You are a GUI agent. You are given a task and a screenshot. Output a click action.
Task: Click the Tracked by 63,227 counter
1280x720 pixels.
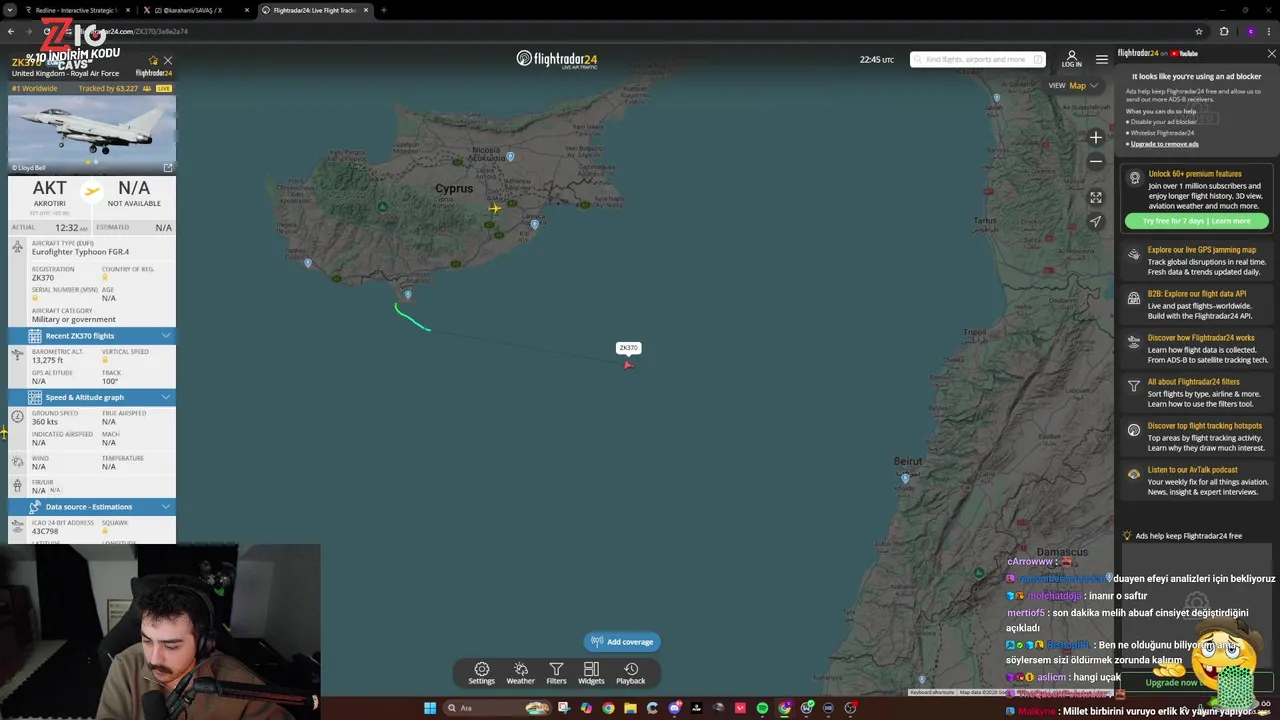tap(108, 89)
